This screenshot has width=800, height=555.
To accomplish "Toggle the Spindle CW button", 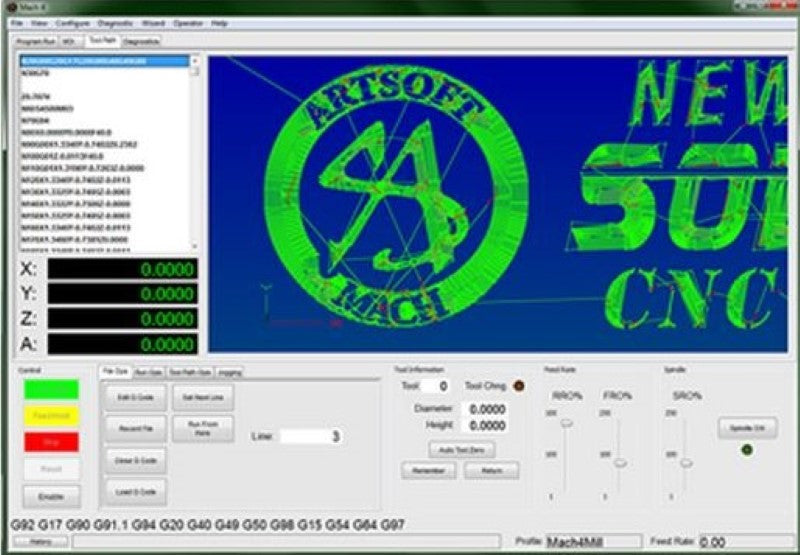I will [x=746, y=427].
